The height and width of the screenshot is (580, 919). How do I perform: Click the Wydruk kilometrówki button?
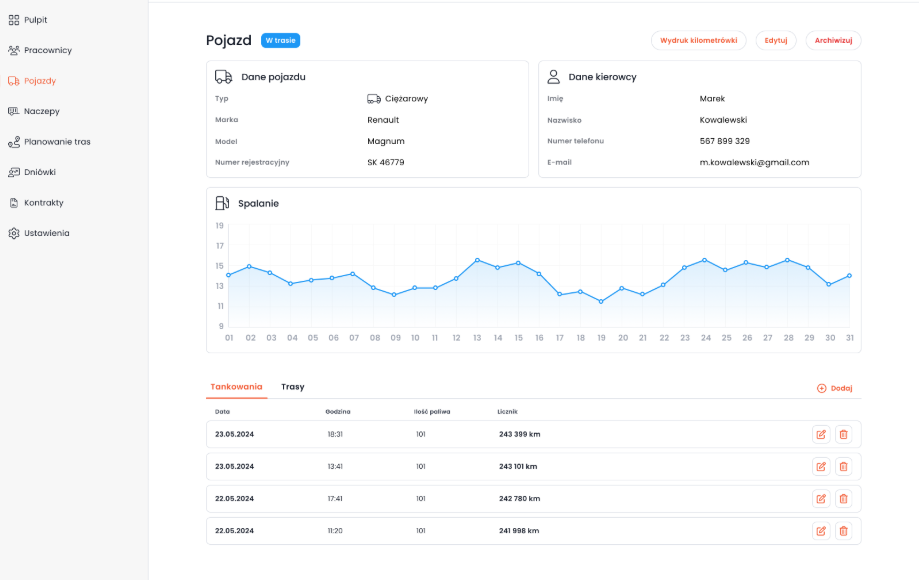point(698,41)
